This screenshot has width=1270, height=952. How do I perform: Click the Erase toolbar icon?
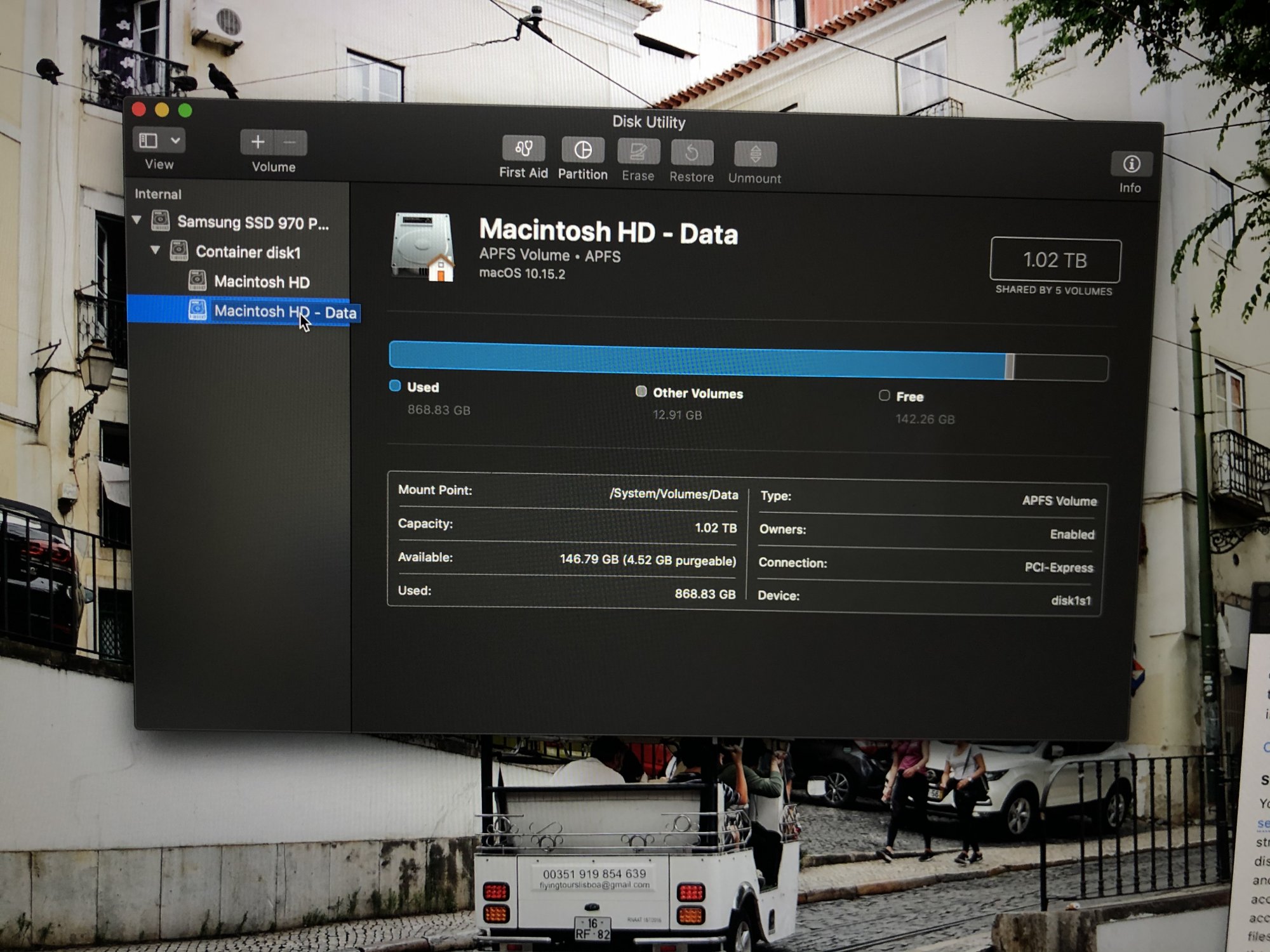tap(638, 152)
